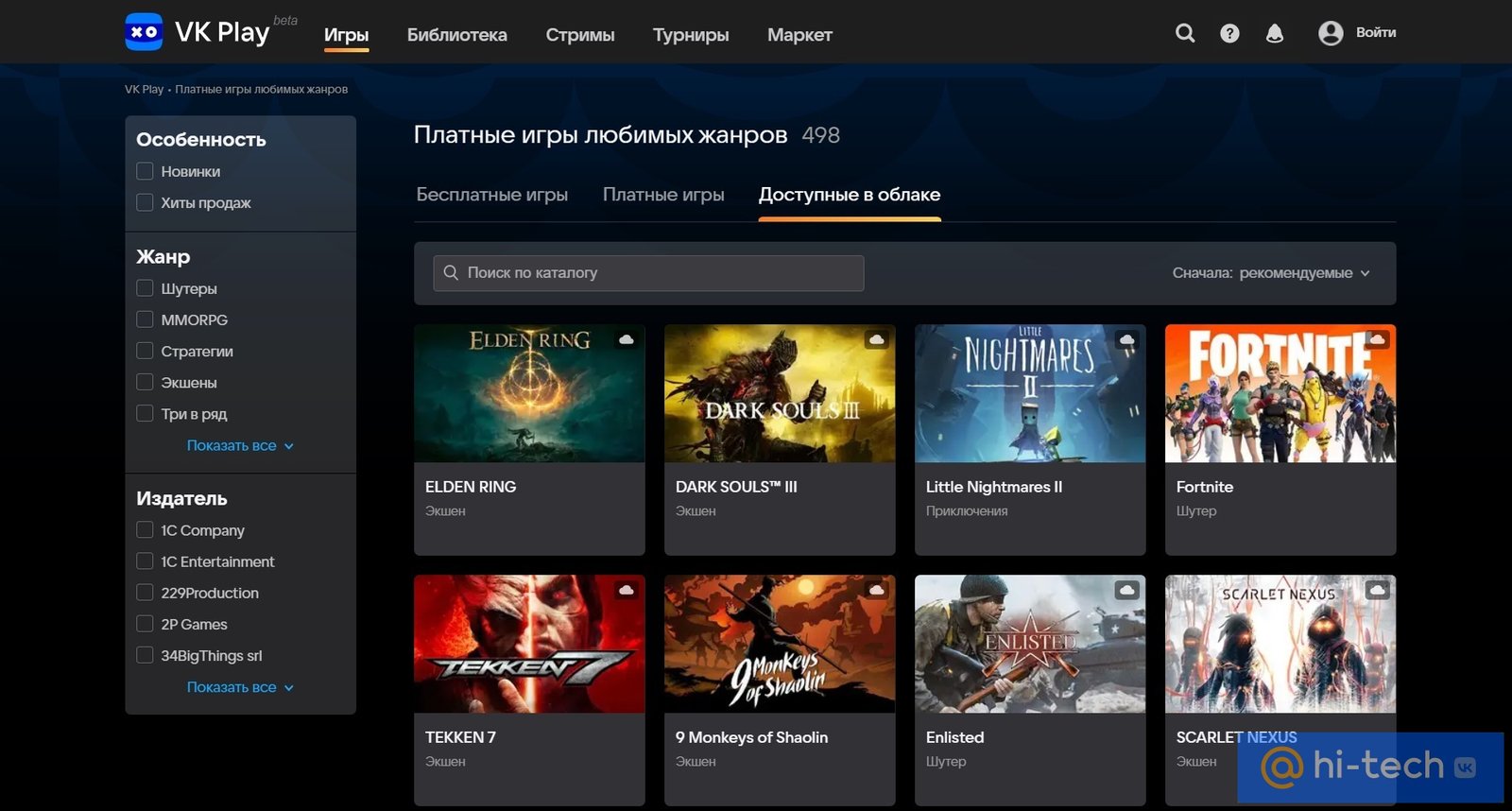The image size is (1512, 811).
Task: Check the Хиты продаж filter
Action: (145, 202)
